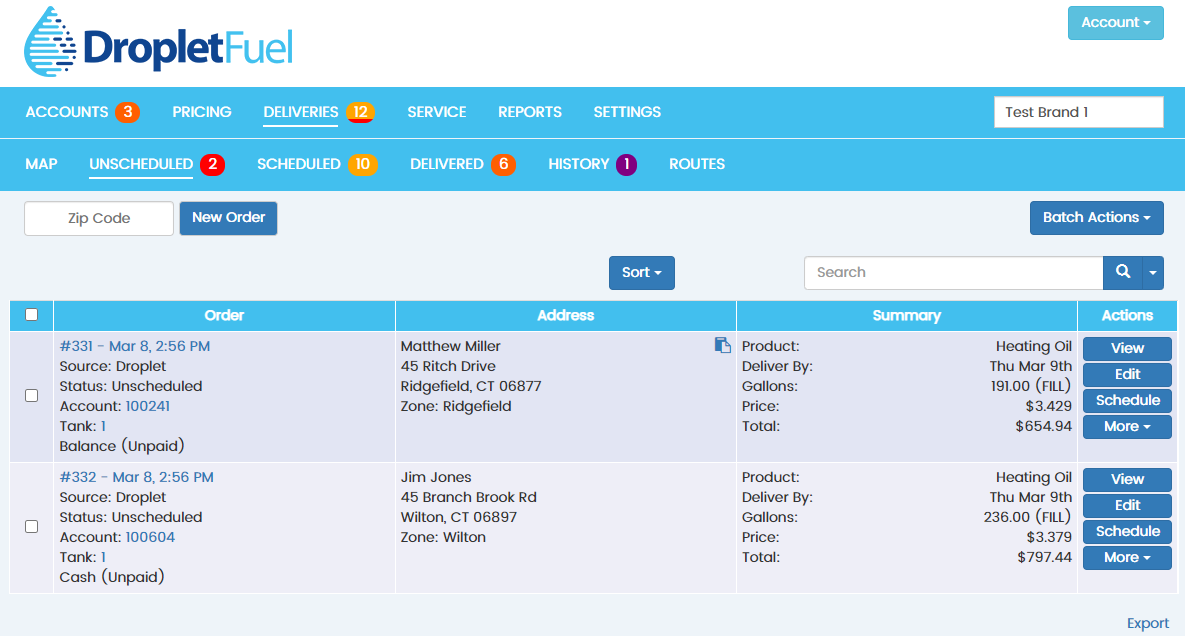Copy Matthew Miller's address using the copy icon
The width and height of the screenshot is (1185, 636).
point(723,344)
